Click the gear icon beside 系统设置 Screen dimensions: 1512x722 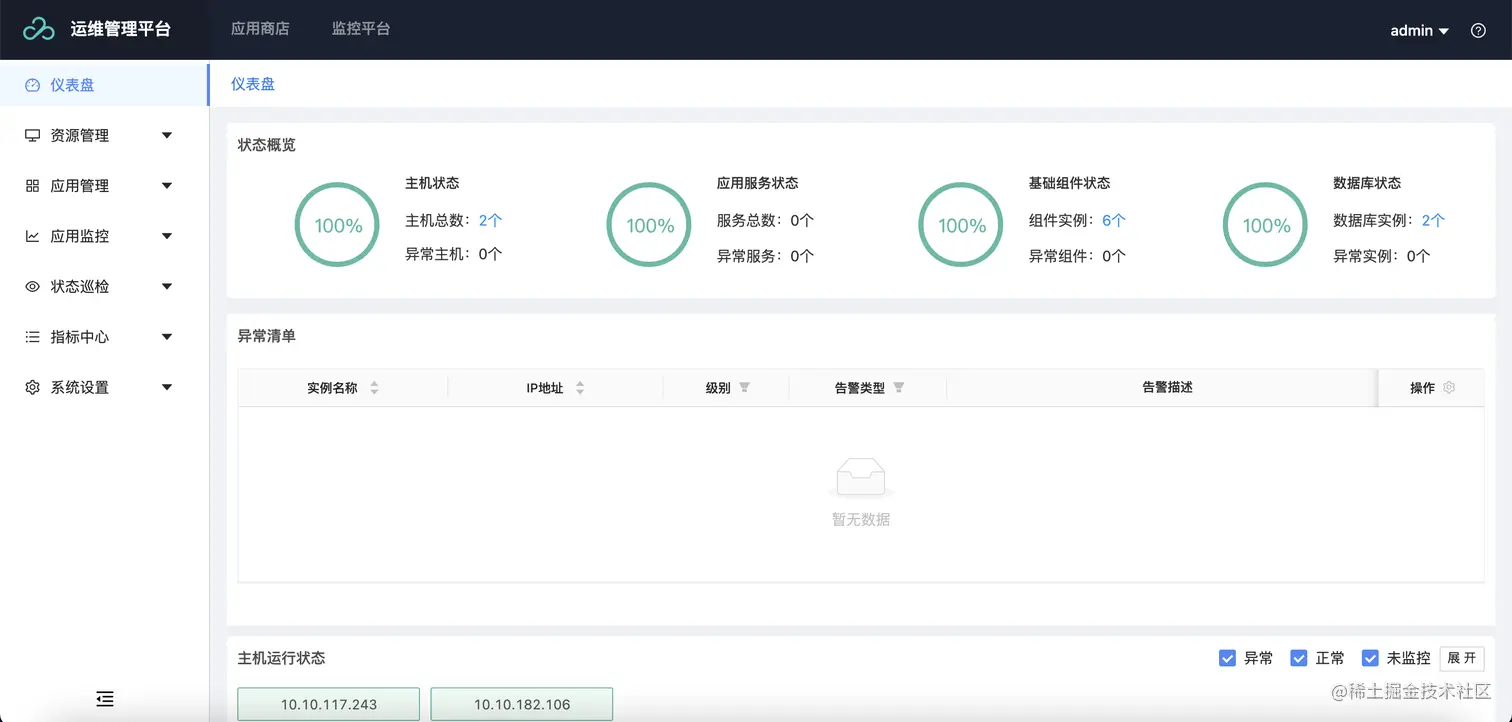pyautogui.click(x=32, y=387)
